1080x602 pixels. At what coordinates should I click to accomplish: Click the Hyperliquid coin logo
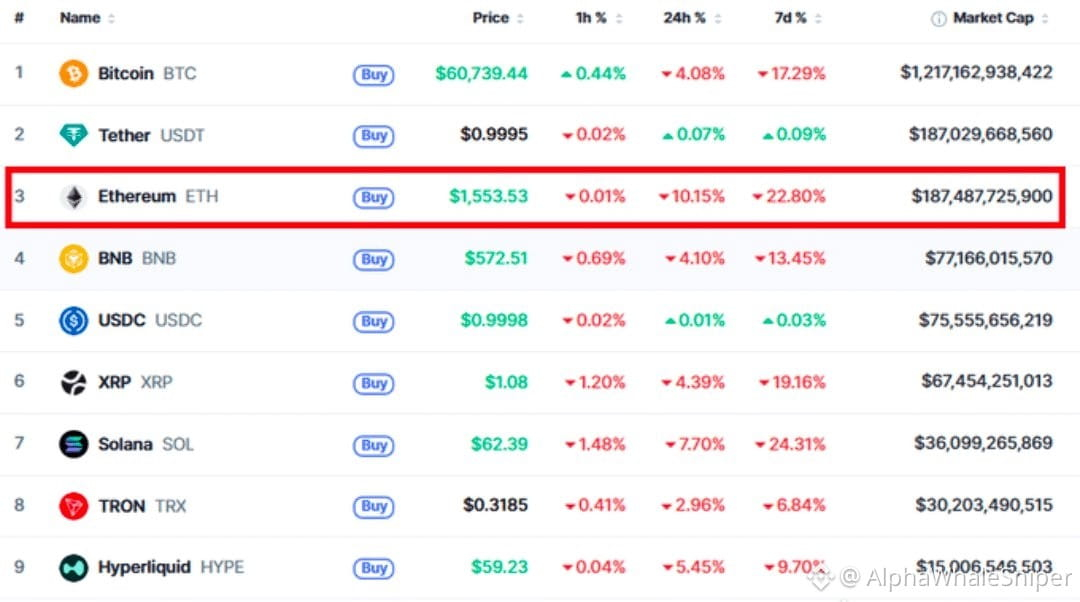[x=73, y=568]
